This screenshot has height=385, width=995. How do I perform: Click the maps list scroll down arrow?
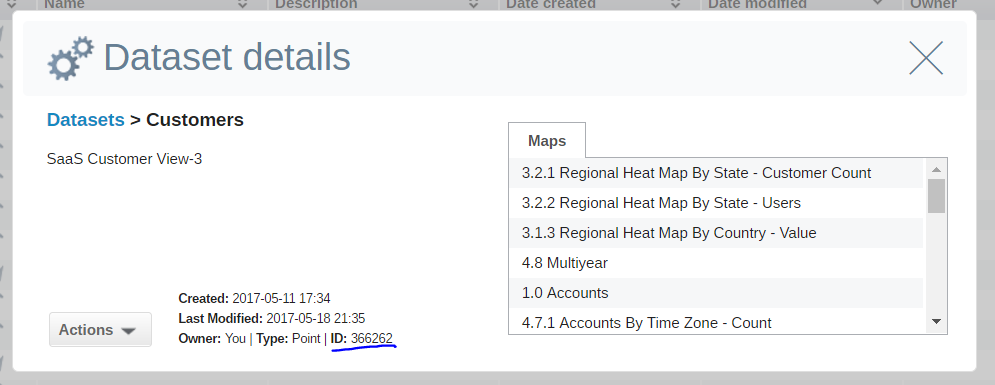936,322
